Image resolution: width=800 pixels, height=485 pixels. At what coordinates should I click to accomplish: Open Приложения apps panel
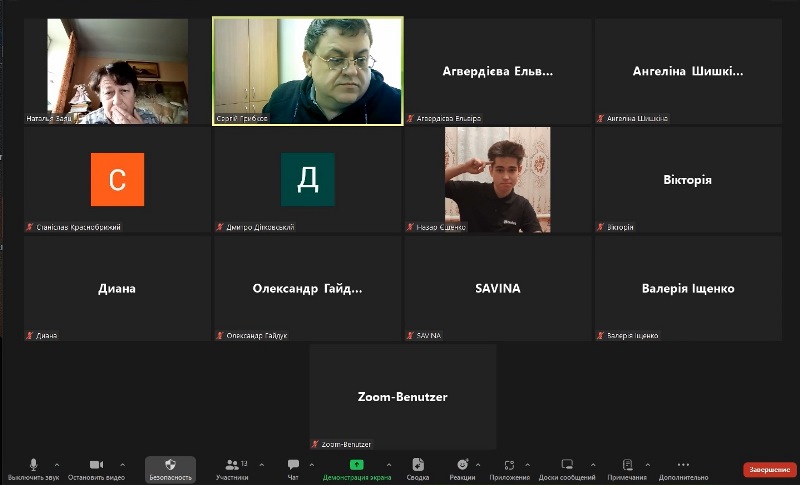(509, 469)
